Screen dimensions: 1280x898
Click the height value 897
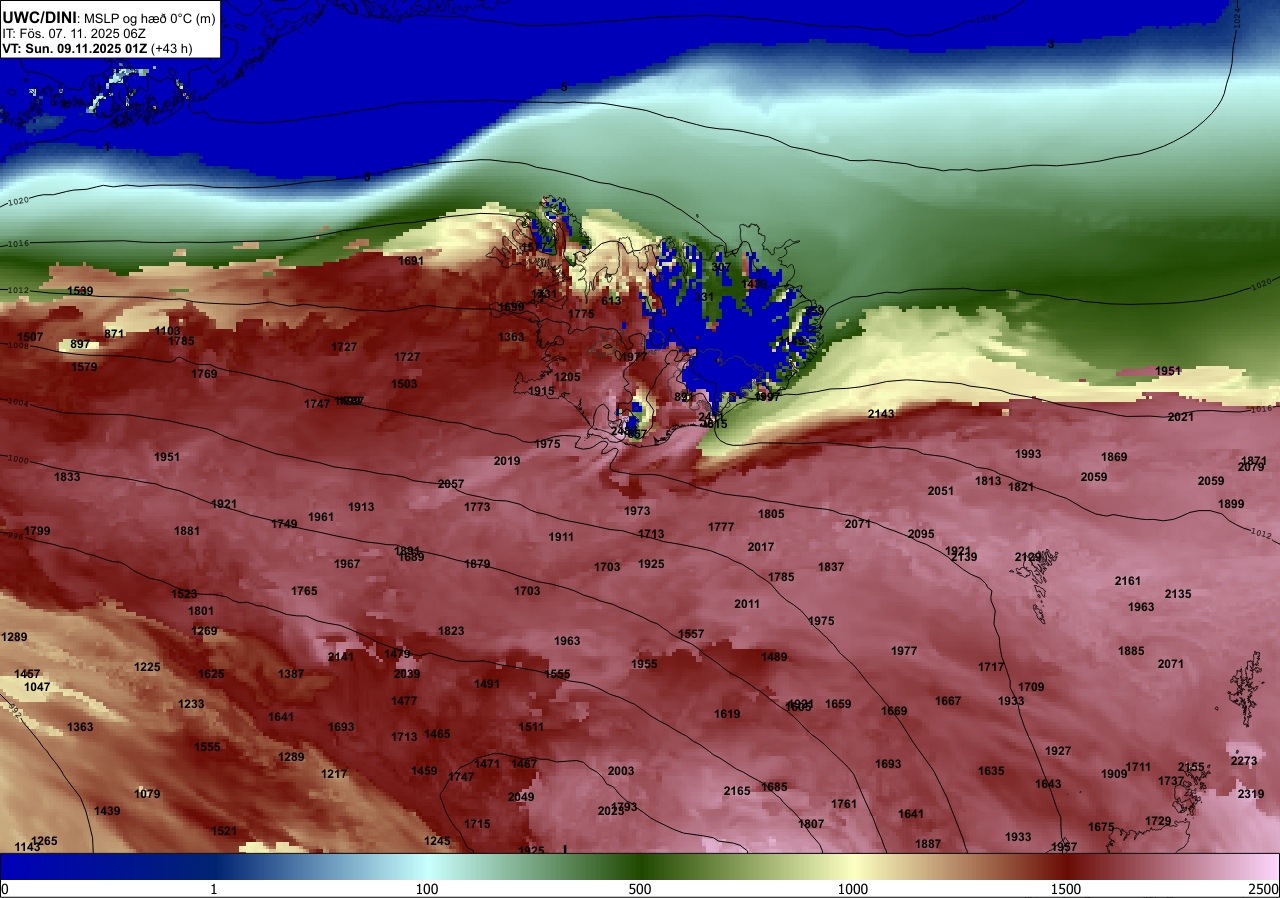pos(80,345)
